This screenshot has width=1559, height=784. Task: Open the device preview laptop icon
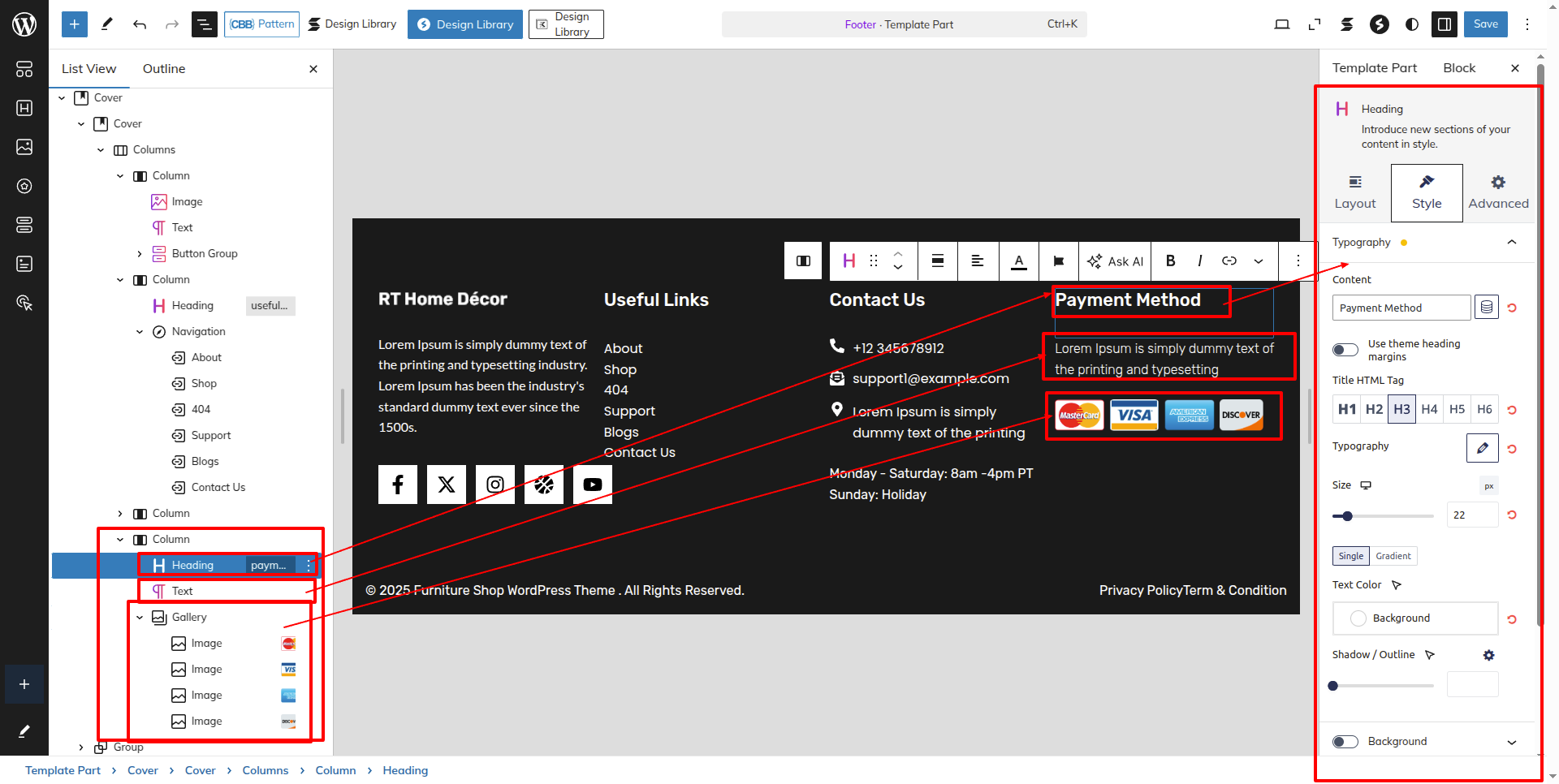pyautogui.click(x=1282, y=24)
